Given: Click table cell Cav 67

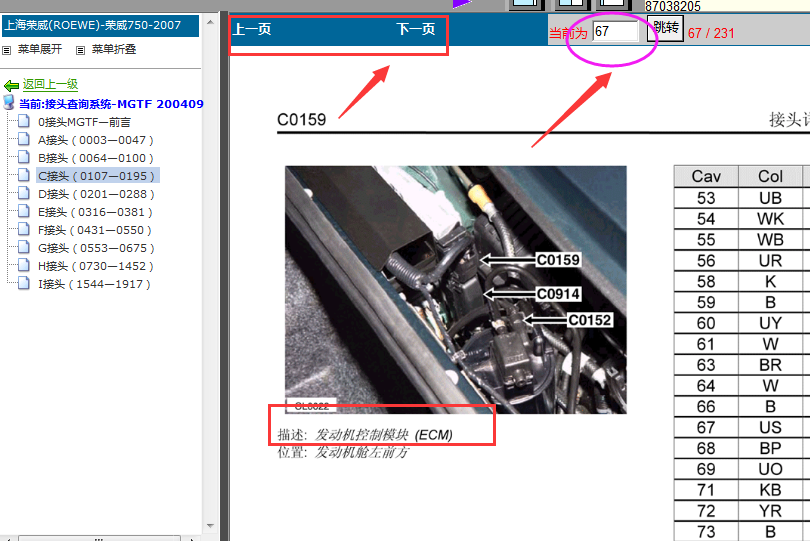Looking at the screenshot, I should (x=706, y=428).
